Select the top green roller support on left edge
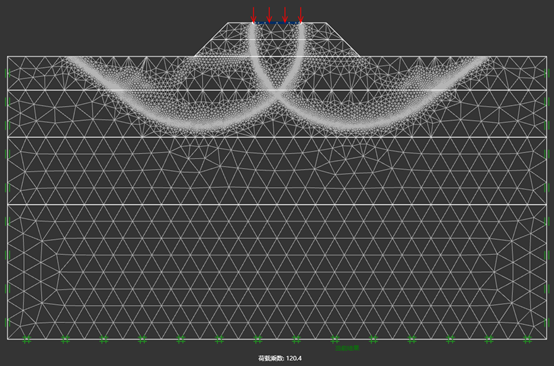 7,73
